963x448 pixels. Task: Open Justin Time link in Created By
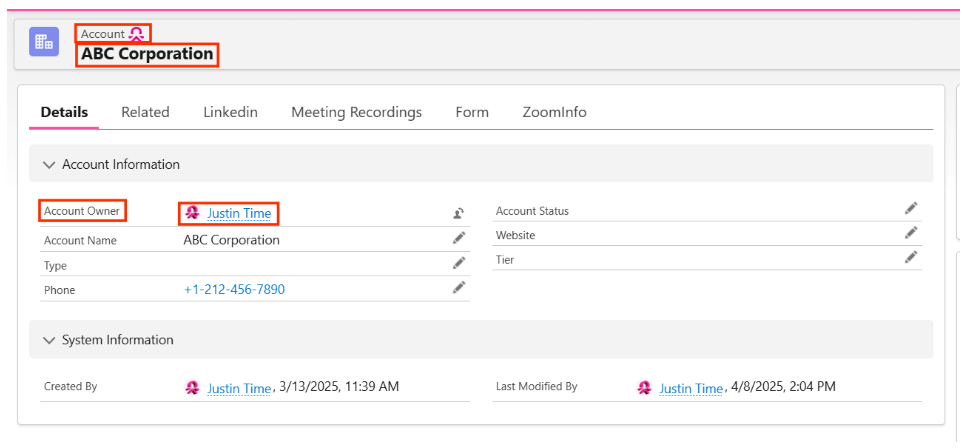tap(239, 388)
